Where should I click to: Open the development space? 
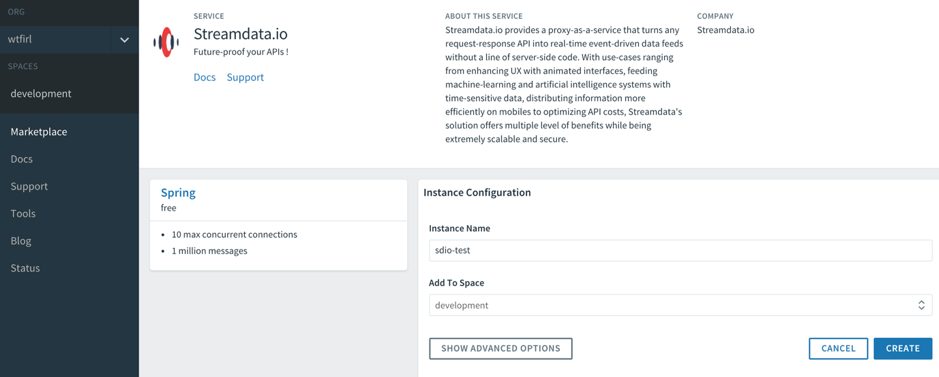tap(41, 93)
